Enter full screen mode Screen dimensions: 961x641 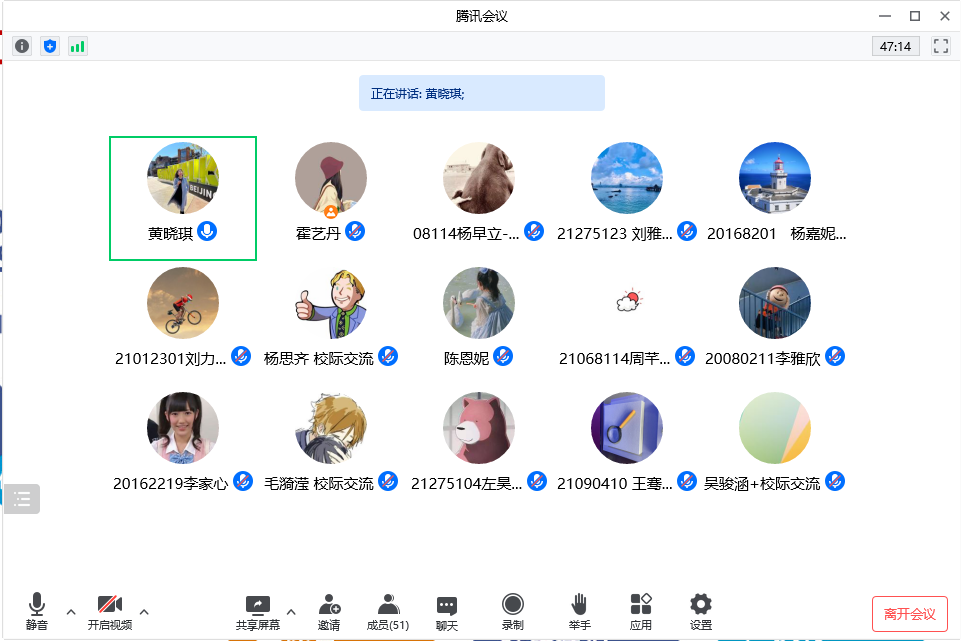[940, 46]
